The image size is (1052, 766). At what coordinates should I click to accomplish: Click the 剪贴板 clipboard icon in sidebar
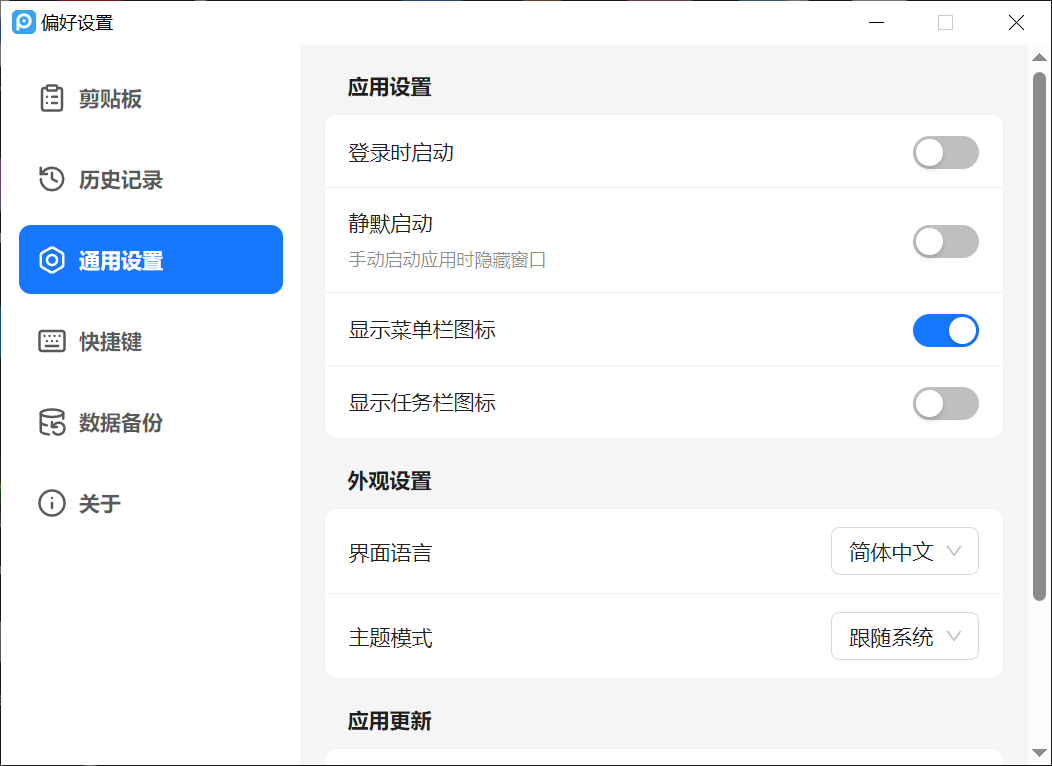52,99
